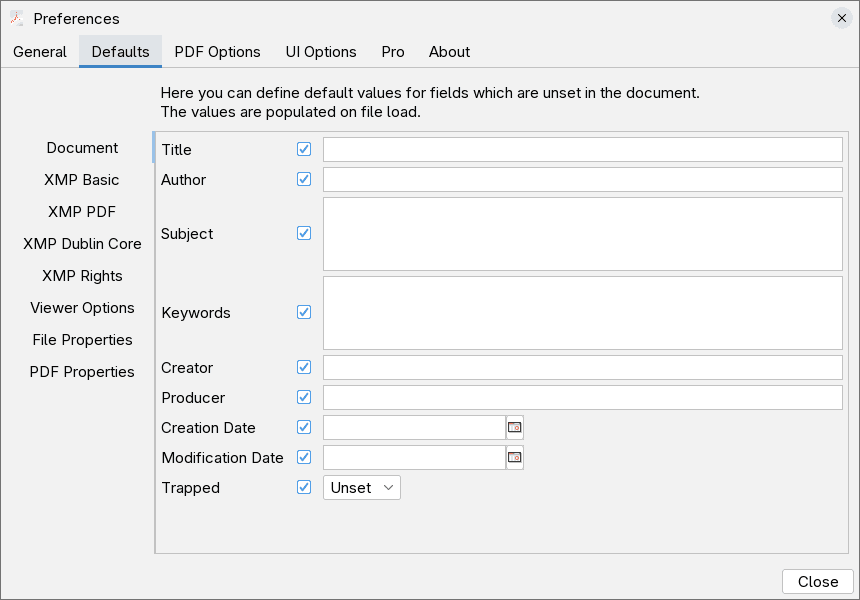Open the UI Options tab
The height and width of the screenshot is (600, 860).
click(321, 52)
